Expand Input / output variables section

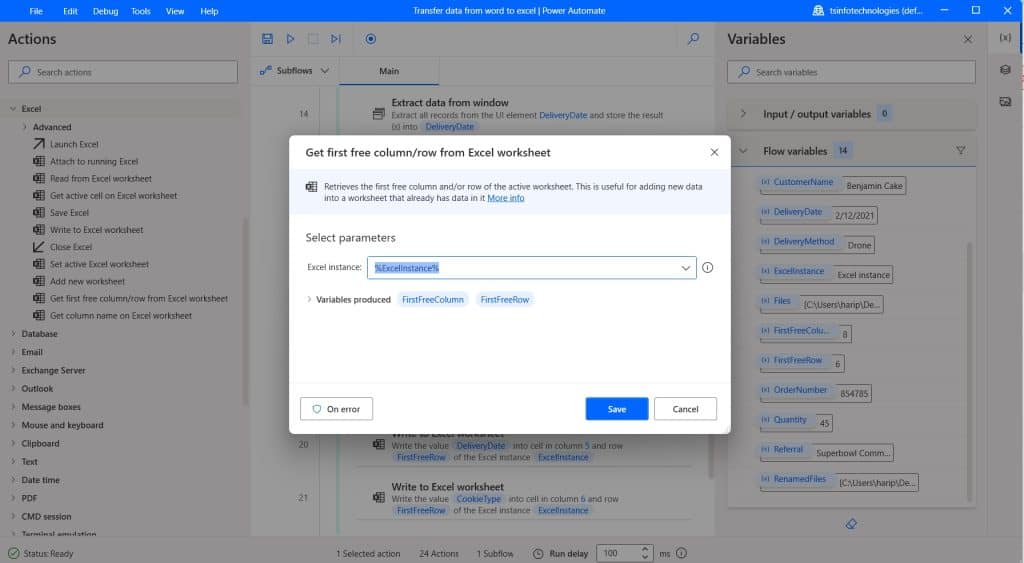tap(743, 114)
